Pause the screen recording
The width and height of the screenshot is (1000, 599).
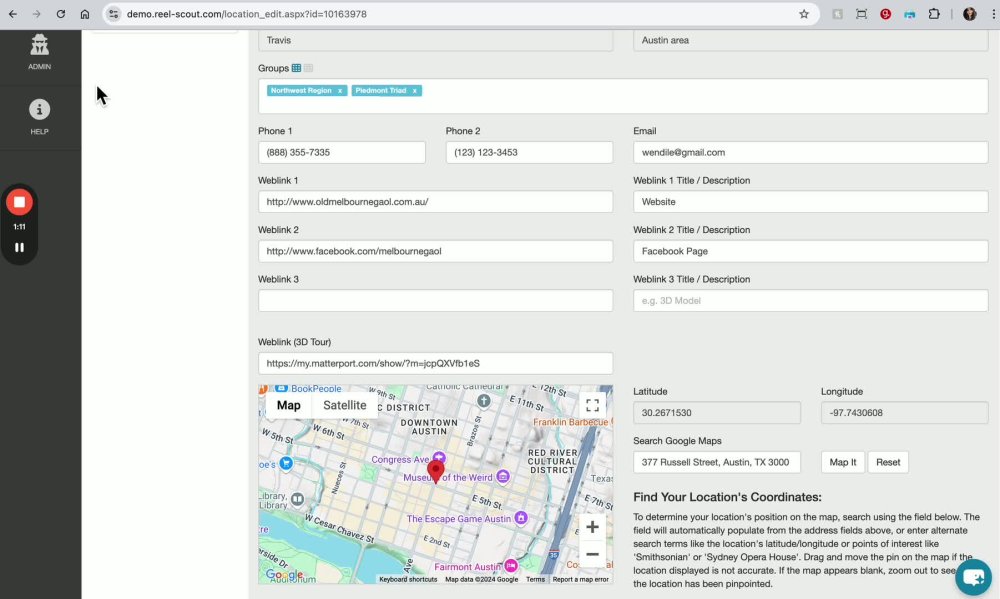(19, 247)
